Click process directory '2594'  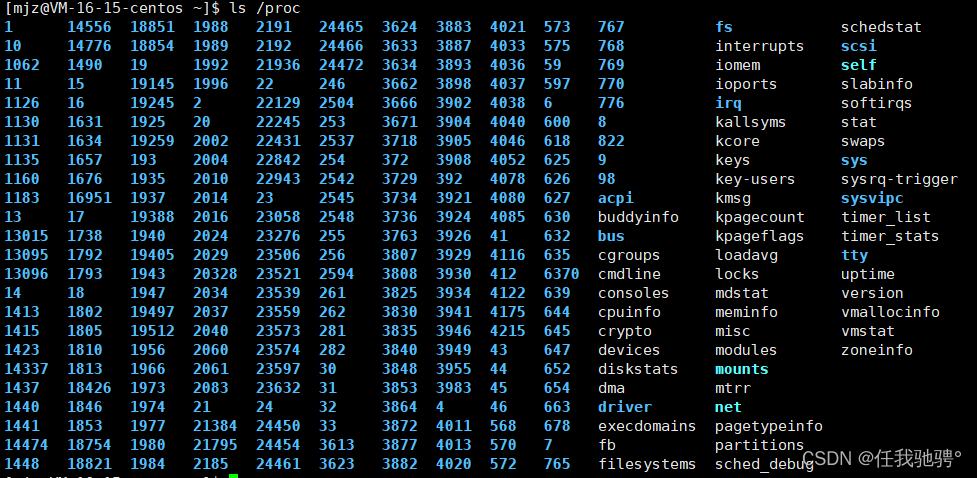pyautogui.click(x=337, y=274)
